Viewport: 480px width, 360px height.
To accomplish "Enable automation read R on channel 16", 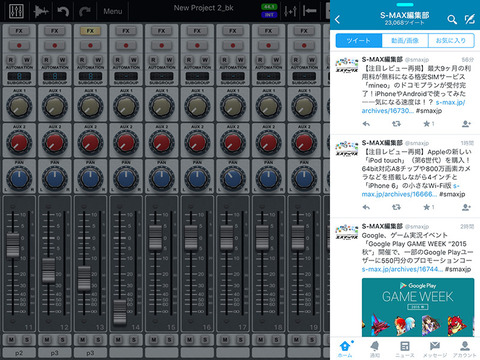I will tap(189, 60).
